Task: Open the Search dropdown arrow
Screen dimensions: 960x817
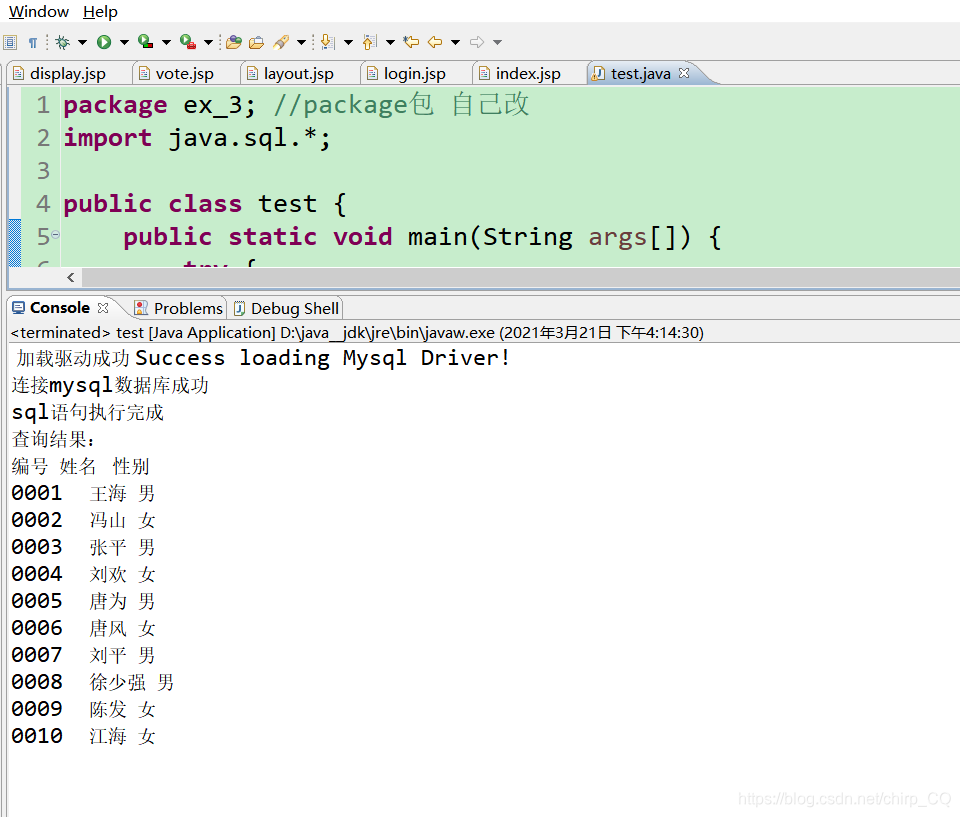Action: 301,42
